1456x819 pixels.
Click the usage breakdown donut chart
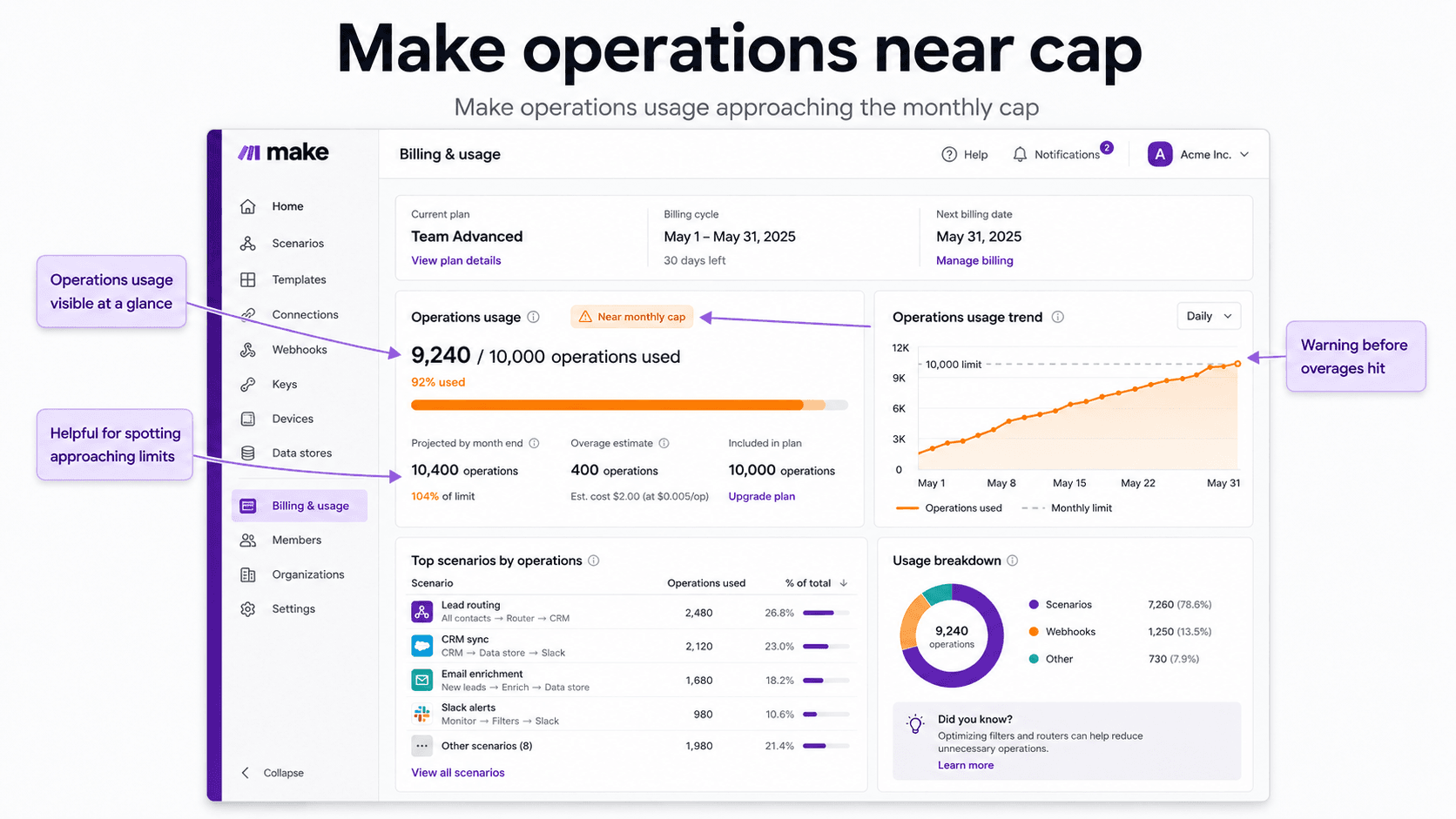point(952,636)
